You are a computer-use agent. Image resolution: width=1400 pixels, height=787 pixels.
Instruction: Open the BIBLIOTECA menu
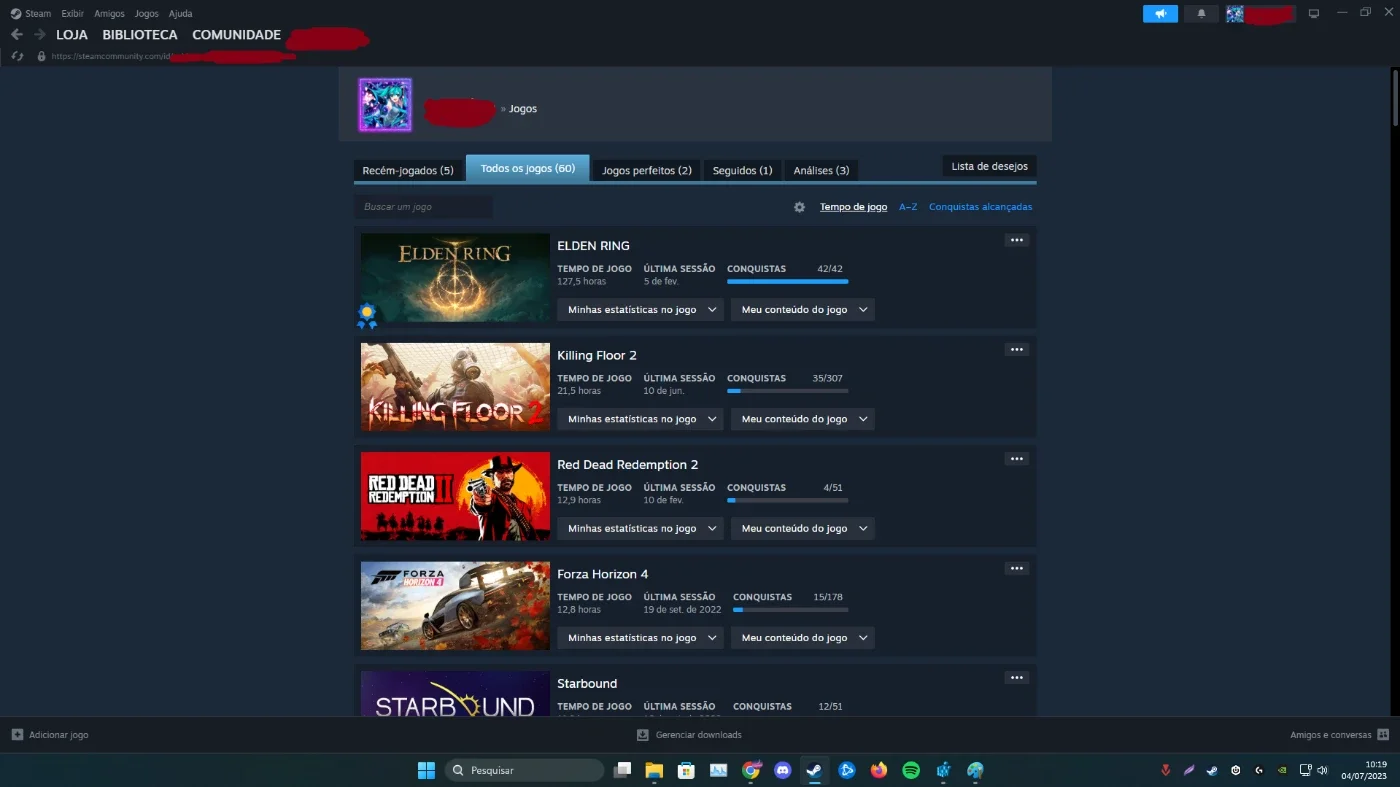click(140, 34)
